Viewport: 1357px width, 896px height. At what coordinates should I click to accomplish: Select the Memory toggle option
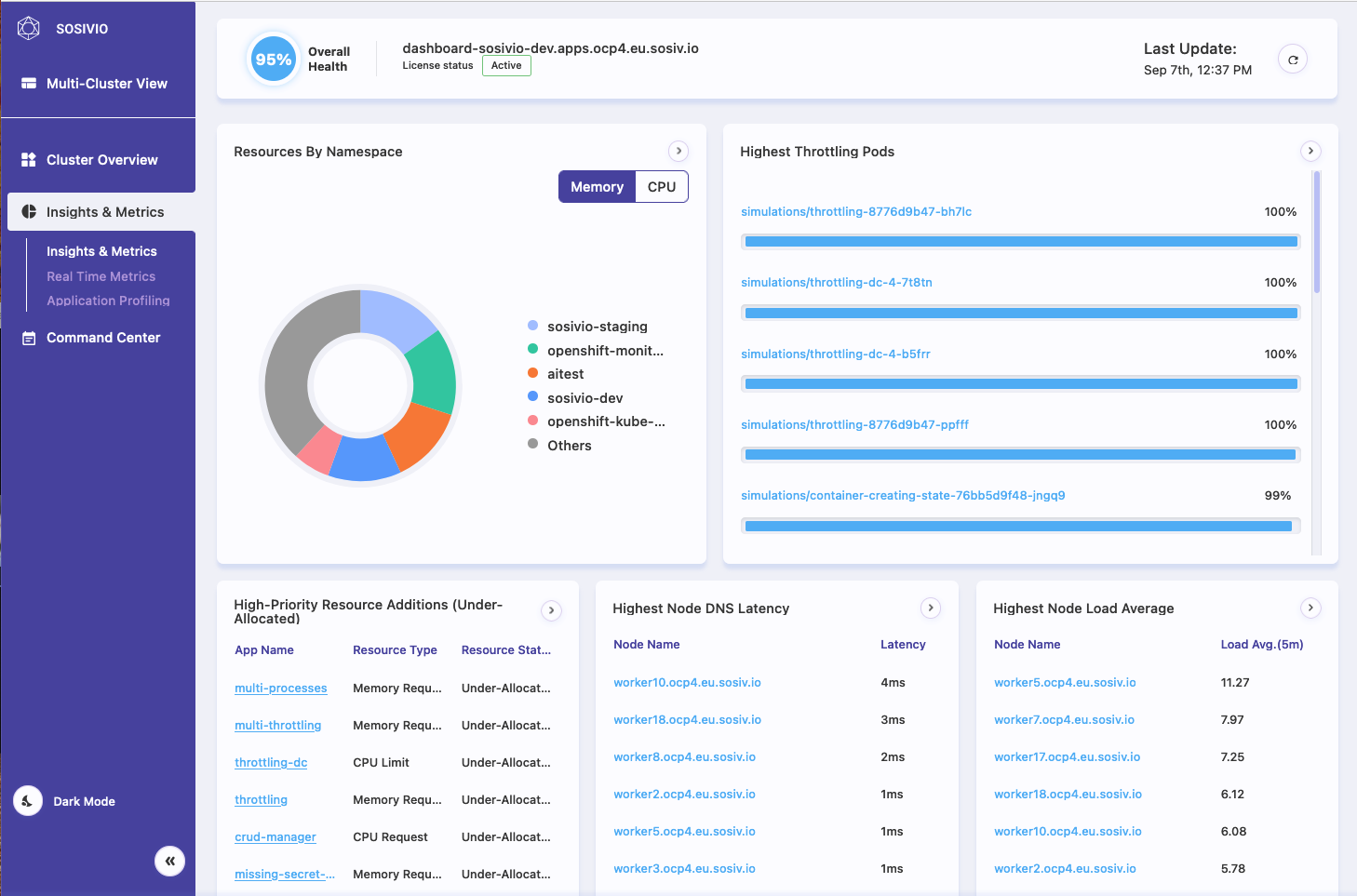(x=597, y=187)
